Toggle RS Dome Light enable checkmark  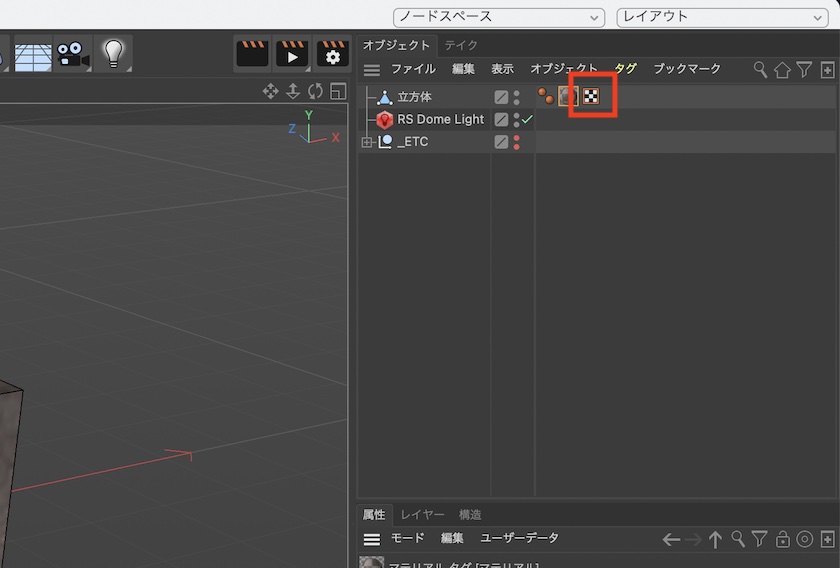click(x=527, y=119)
